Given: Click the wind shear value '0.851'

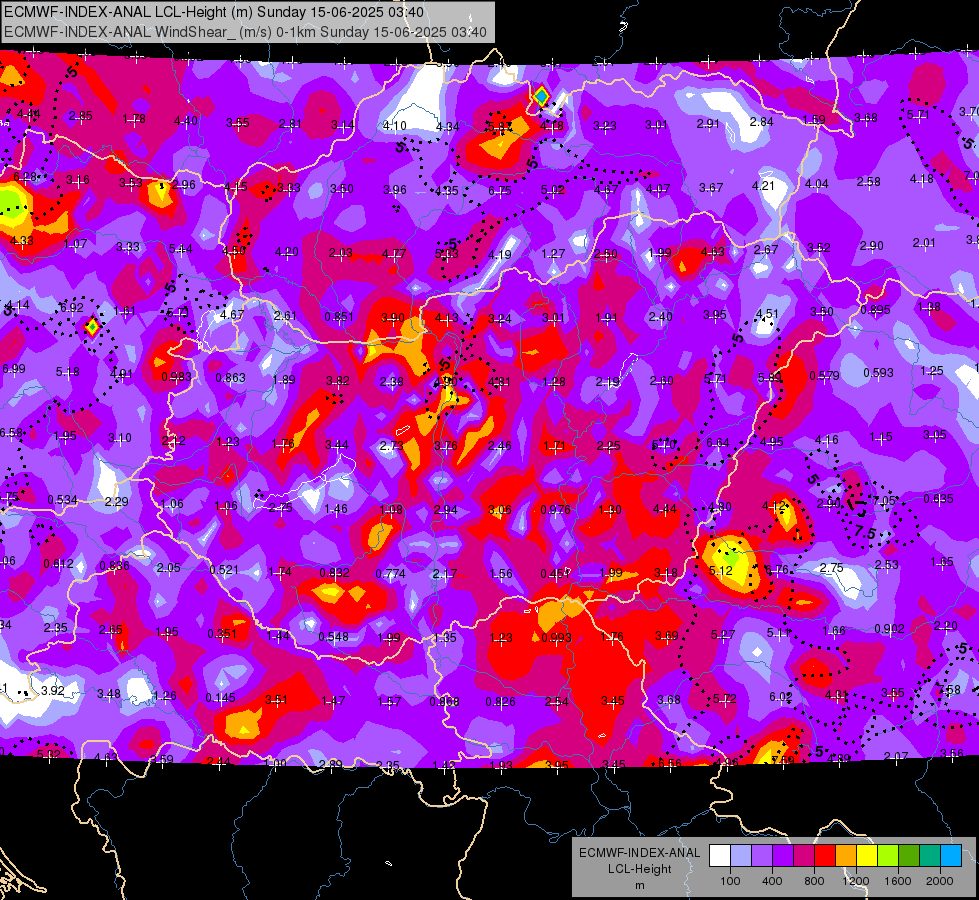Looking at the screenshot, I should point(339,317).
